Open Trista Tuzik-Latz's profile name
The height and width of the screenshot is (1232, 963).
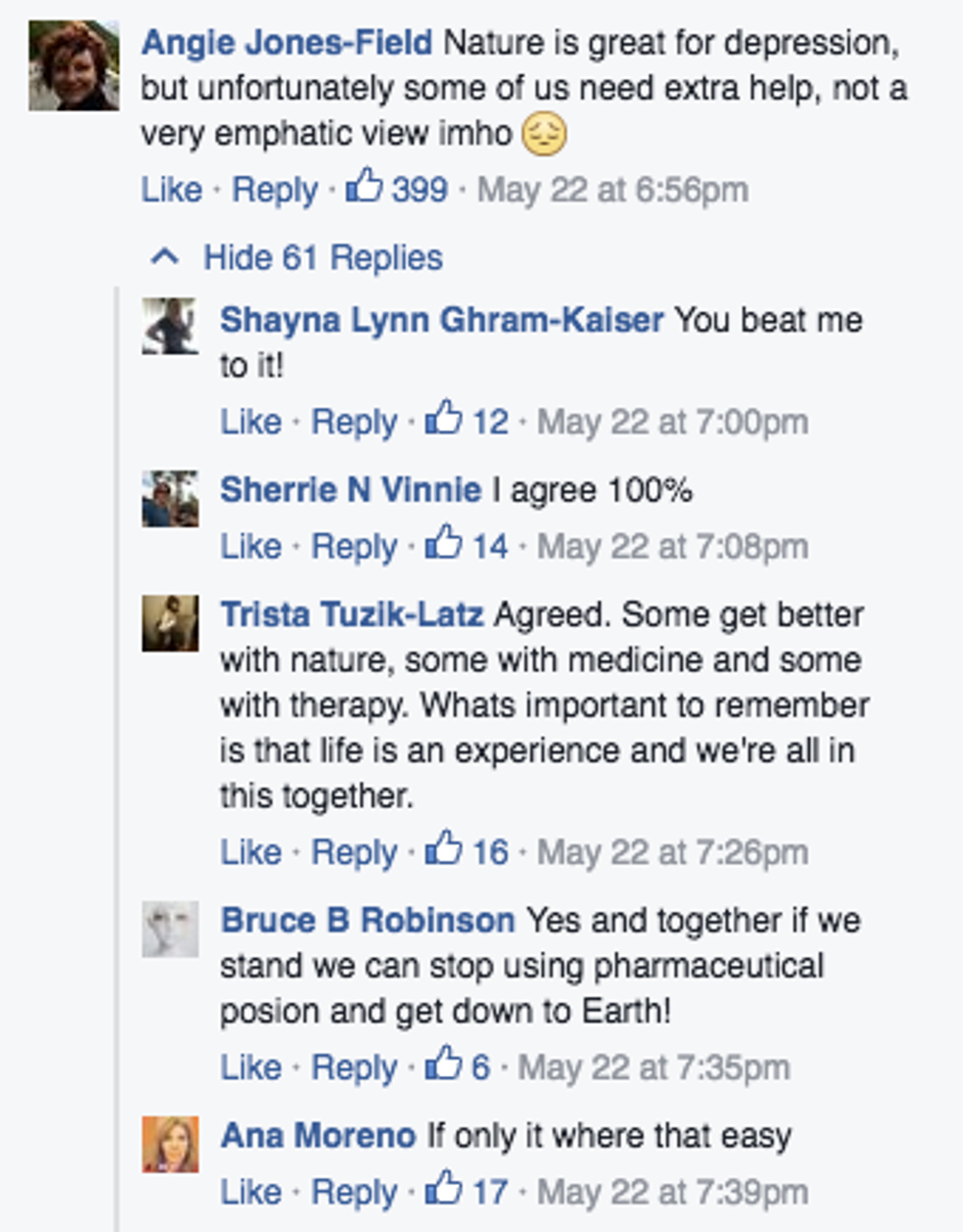click(x=352, y=614)
